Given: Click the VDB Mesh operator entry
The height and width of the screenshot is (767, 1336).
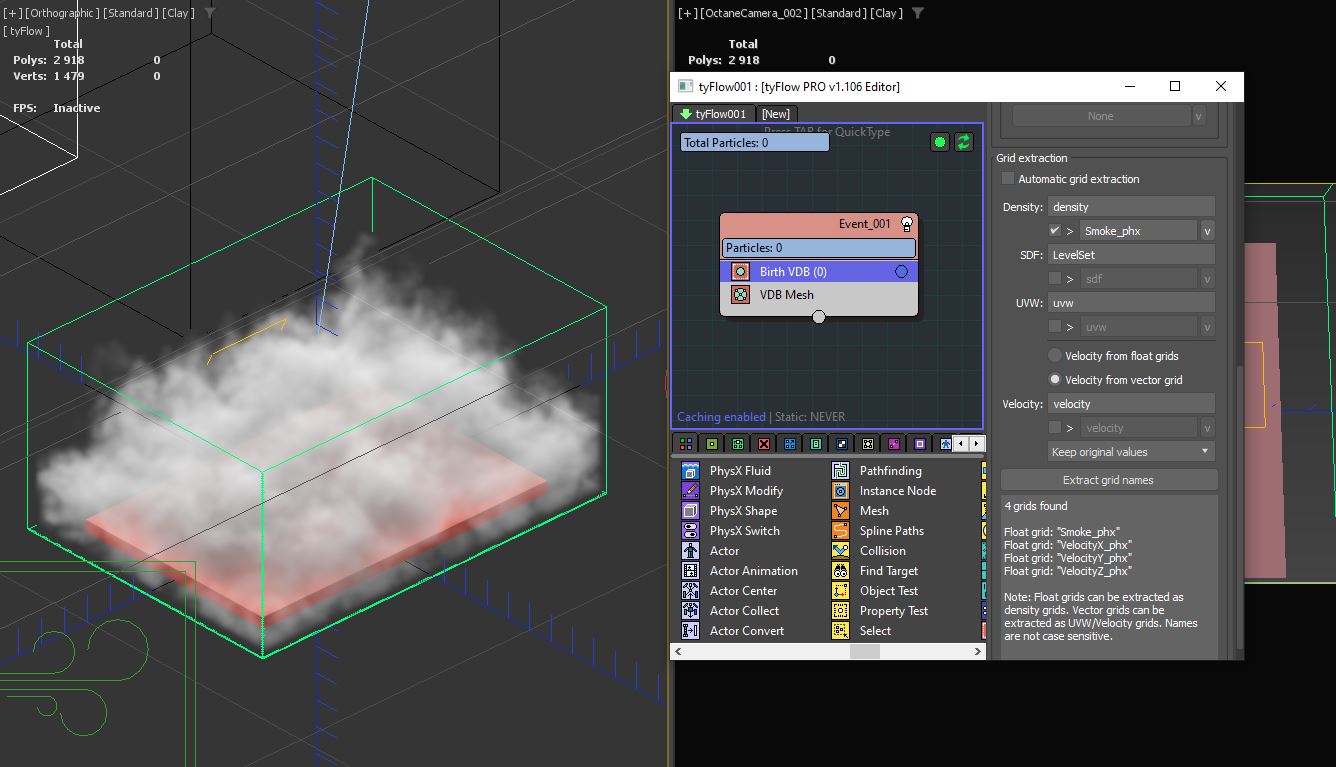Looking at the screenshot, I should (x=786, y=295).
